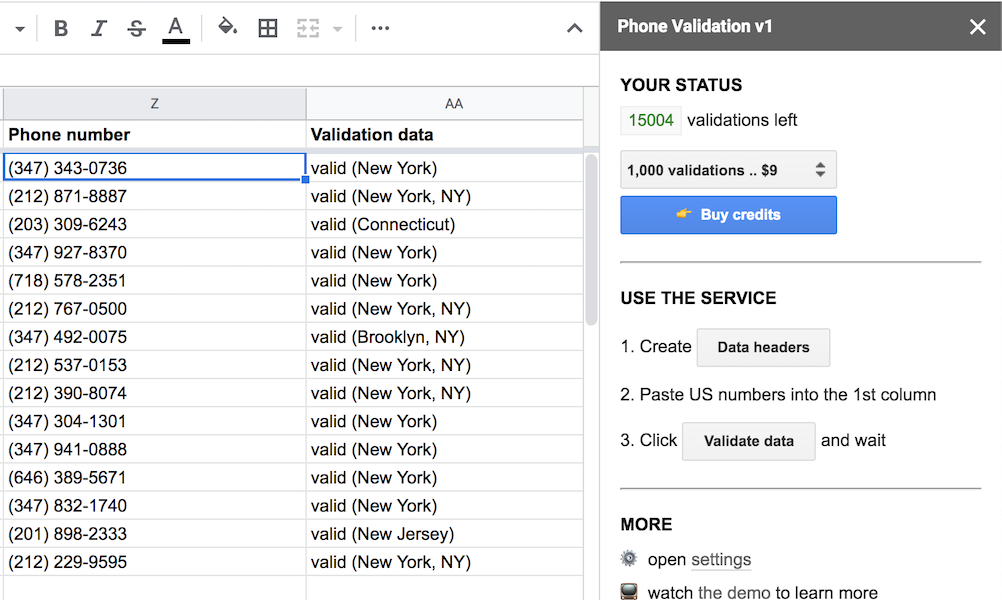This screenshot has width=1002, height=600.
Task: Click the Buy credits button
Action: 728,215
